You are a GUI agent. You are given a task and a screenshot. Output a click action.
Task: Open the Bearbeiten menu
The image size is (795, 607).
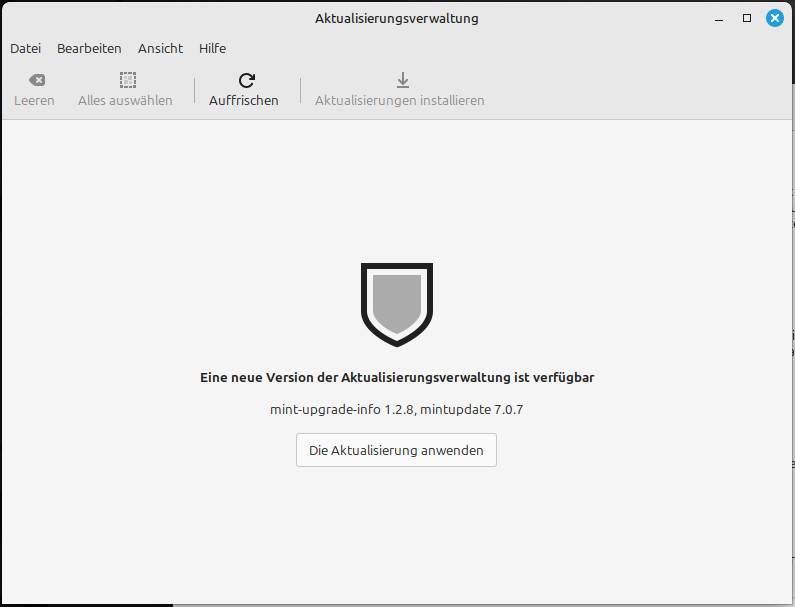point(89,48)
